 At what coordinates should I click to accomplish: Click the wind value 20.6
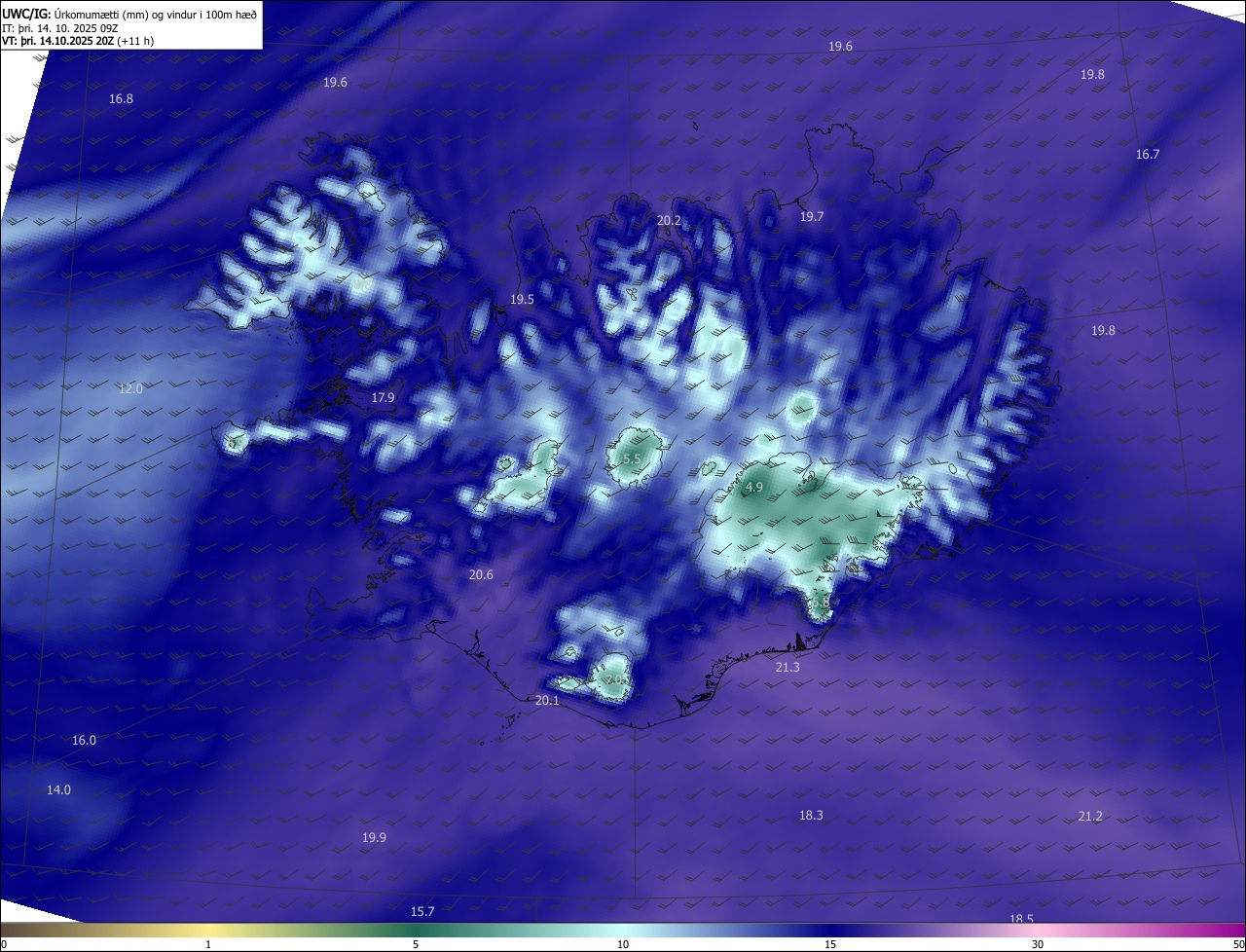coord(481,575)
